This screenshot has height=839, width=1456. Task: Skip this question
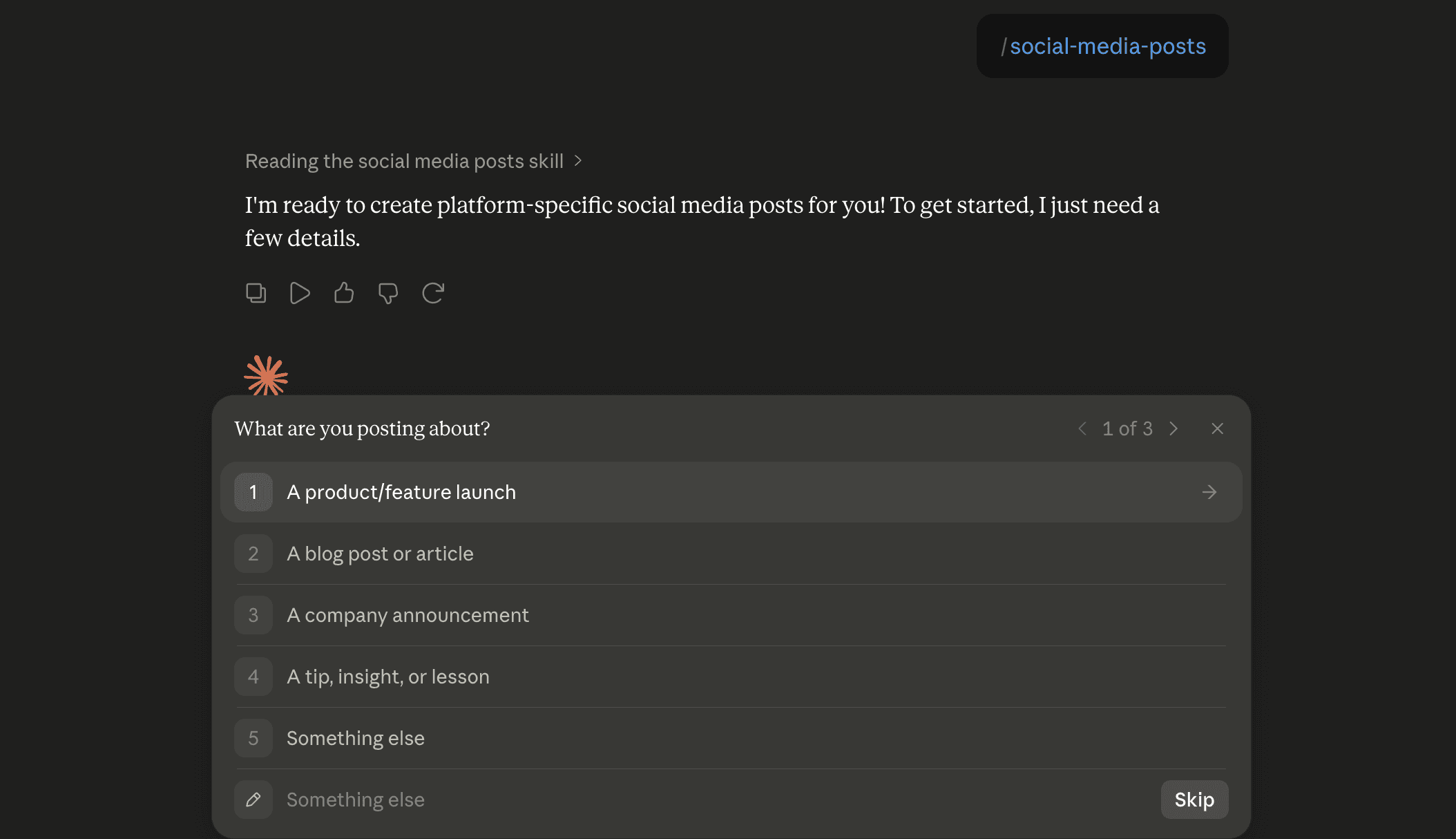[1194, 800]
